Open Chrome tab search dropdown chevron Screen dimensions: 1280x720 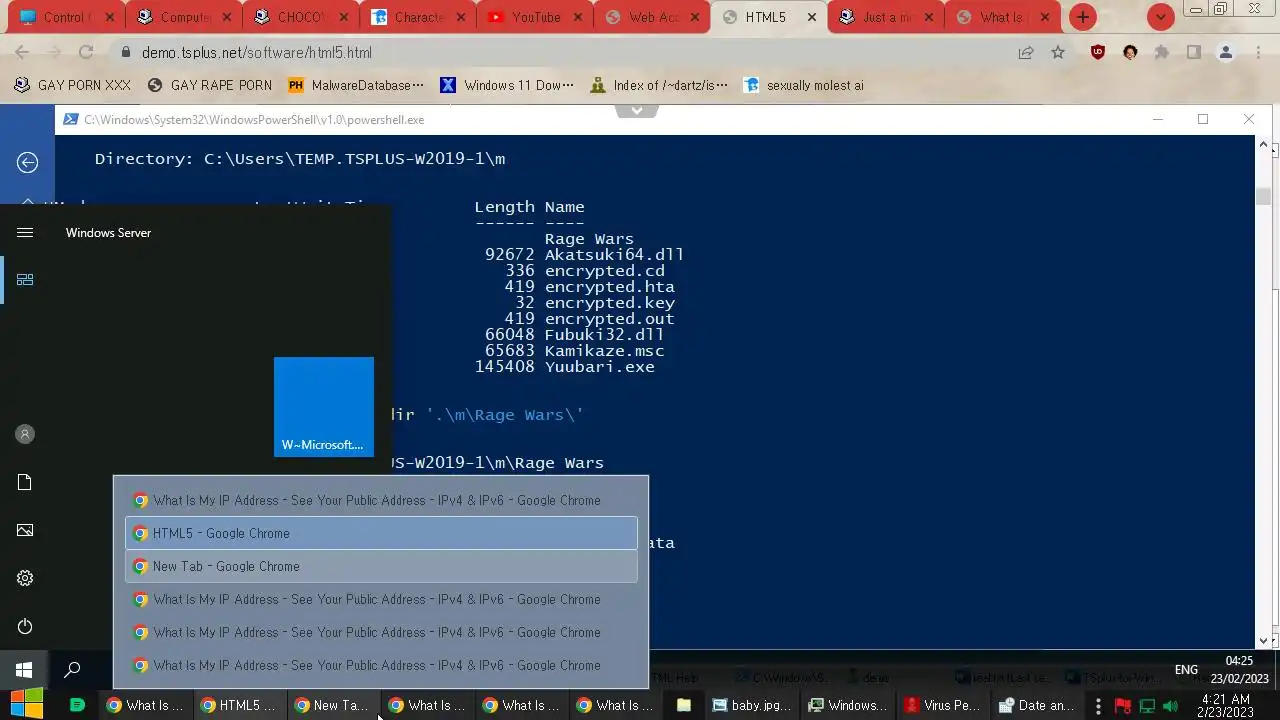click(x=1161, y=17)
